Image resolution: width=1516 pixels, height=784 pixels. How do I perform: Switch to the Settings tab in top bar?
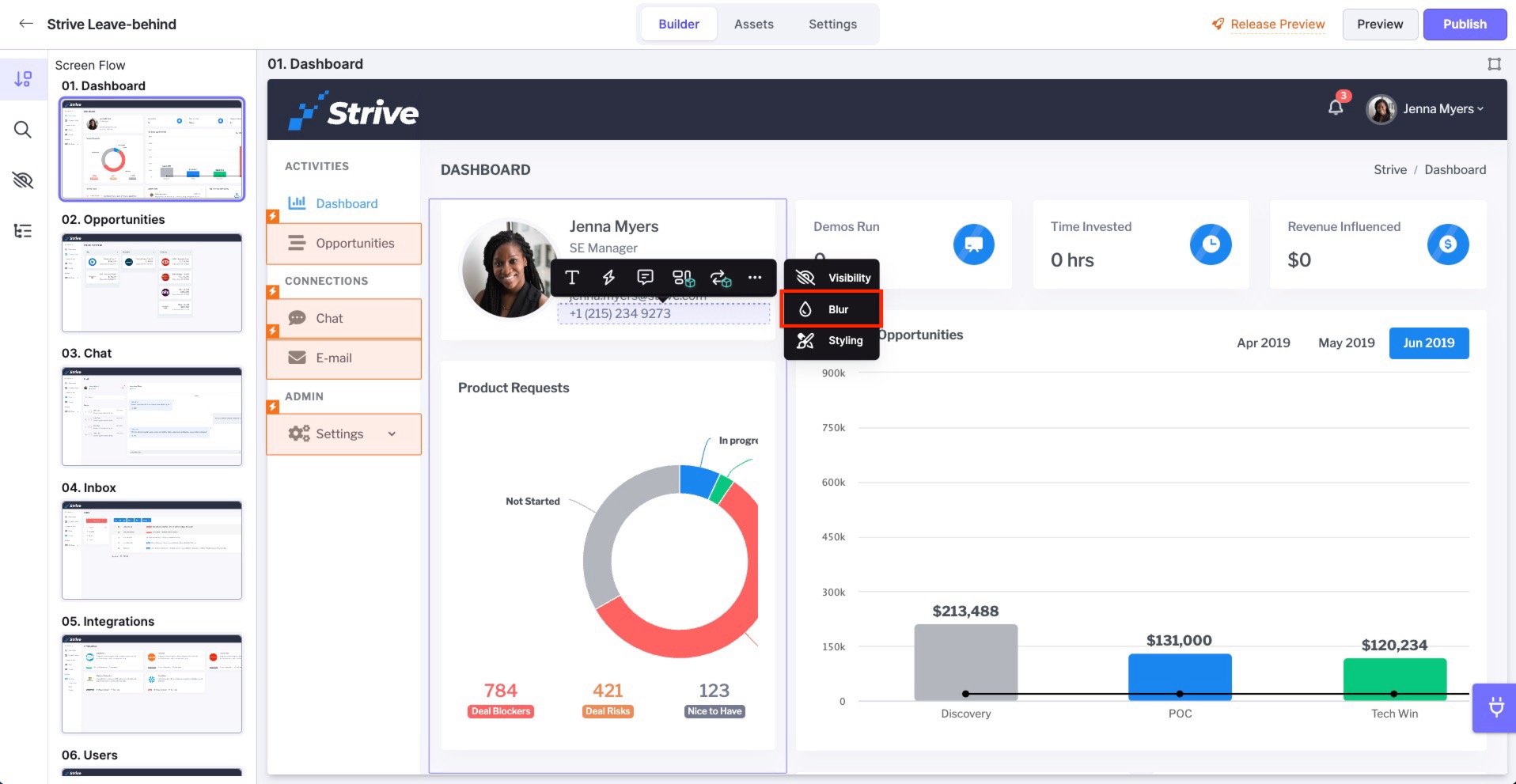pos(832,24)
